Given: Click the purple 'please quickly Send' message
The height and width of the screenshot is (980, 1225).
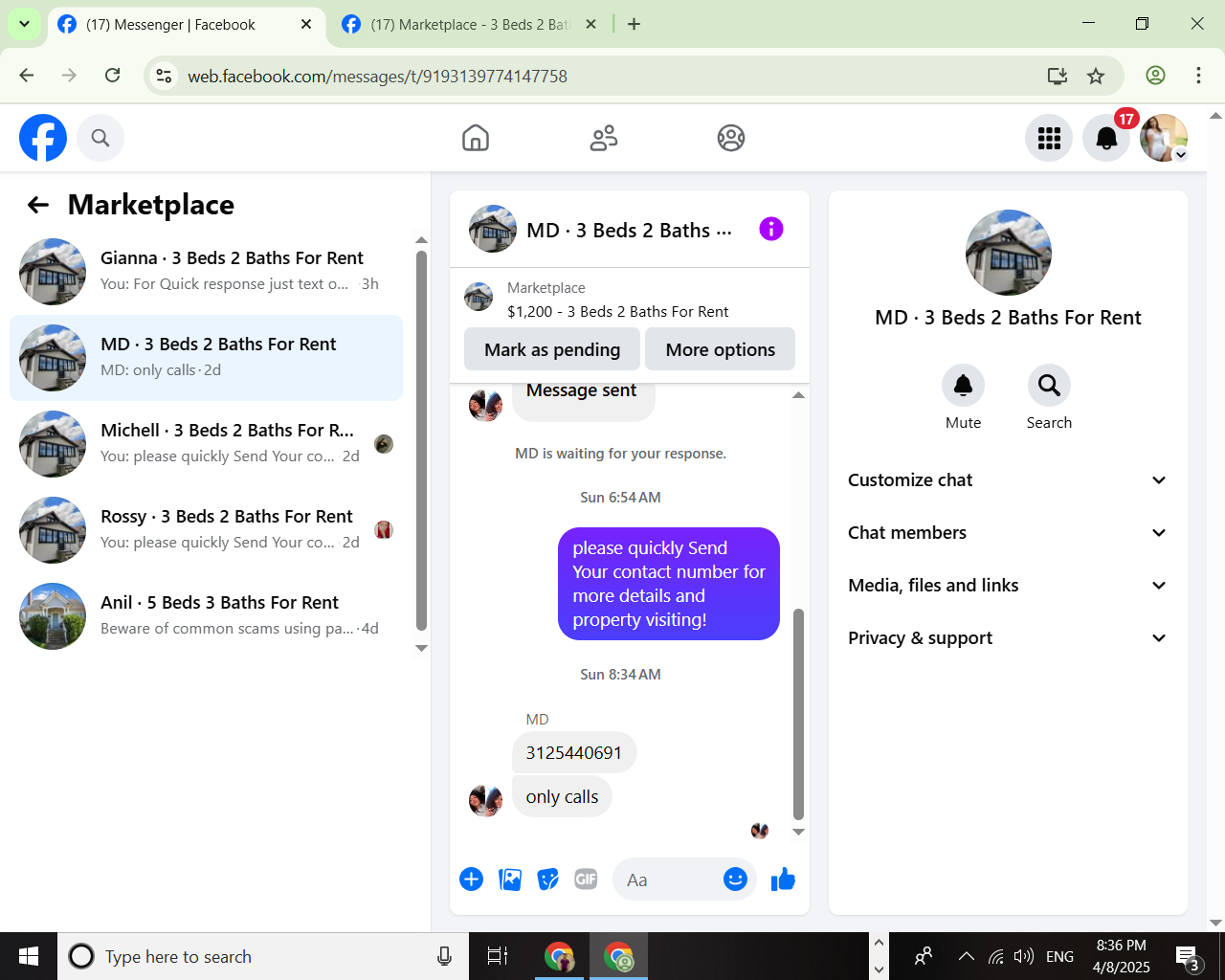Looking at the screenshot, I should 669,584.
